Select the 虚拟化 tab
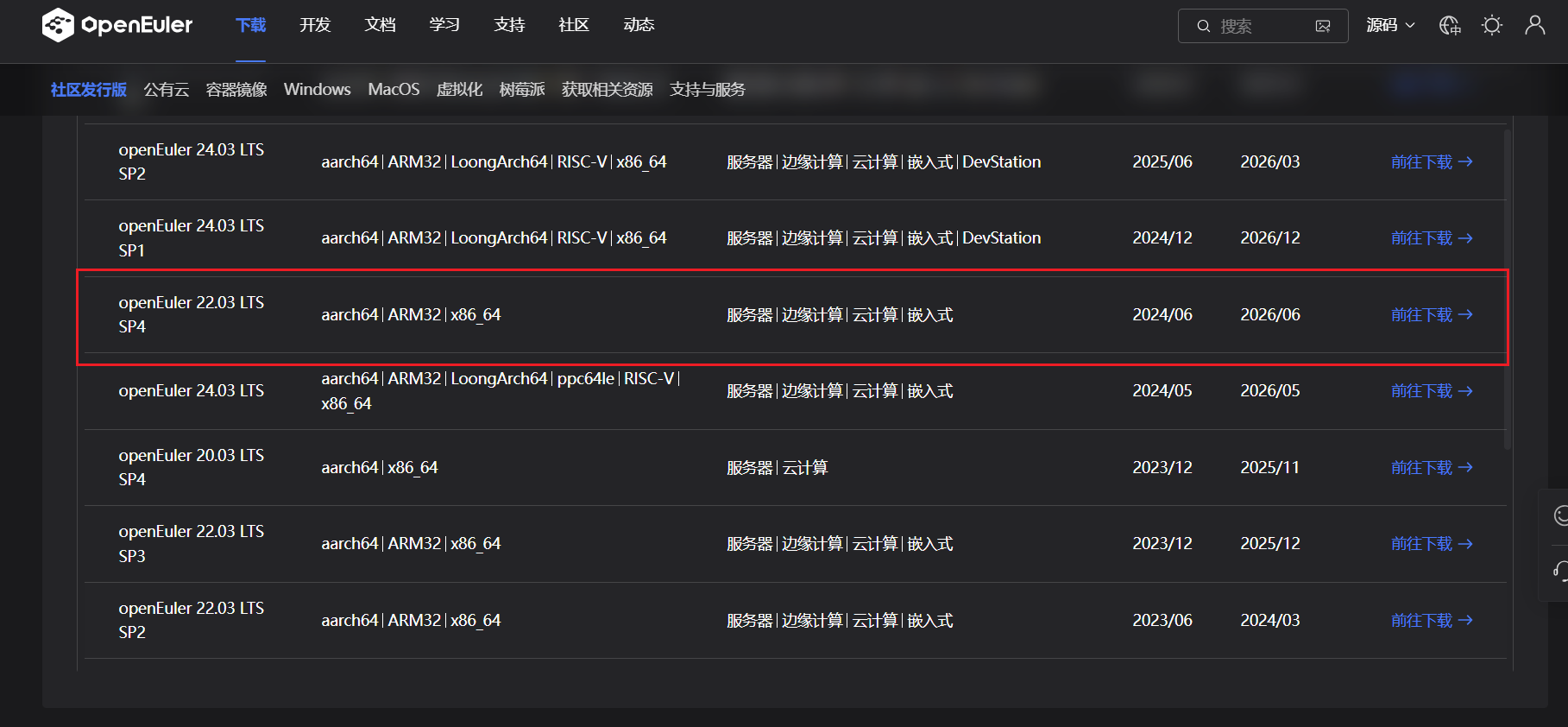Screen dimensions: 1568x727 coord(460,90)
